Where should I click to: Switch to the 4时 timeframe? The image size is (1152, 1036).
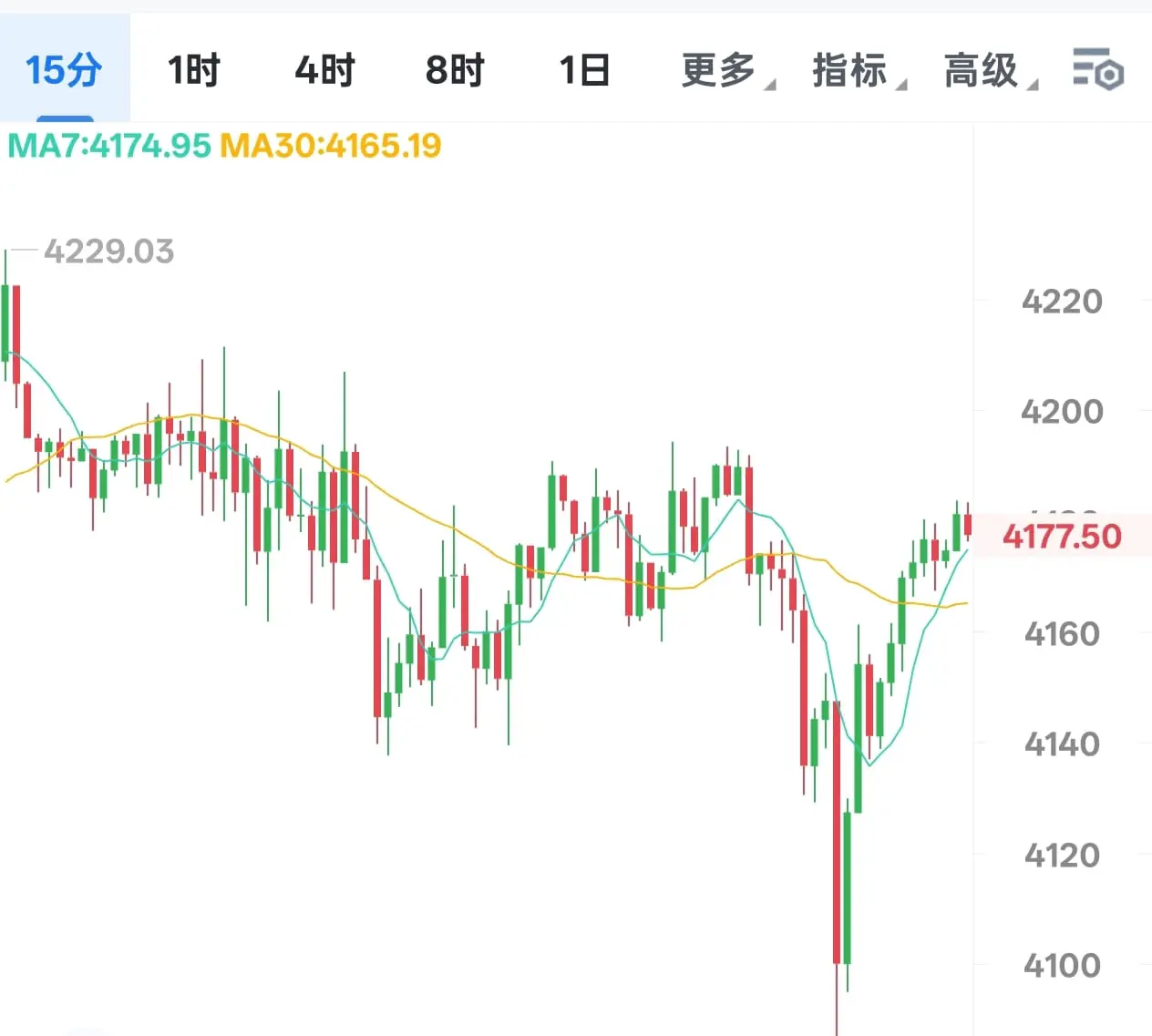point(324,70)
